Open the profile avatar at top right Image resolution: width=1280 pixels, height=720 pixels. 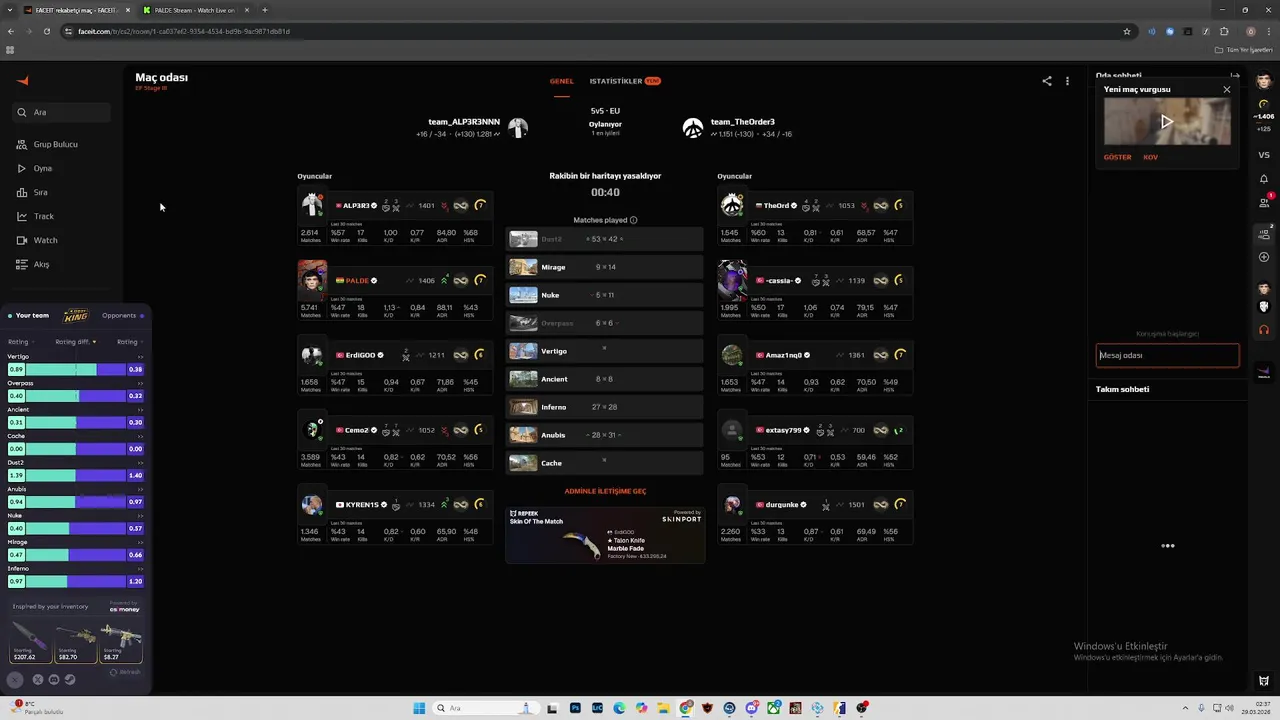pos(1264,82)
